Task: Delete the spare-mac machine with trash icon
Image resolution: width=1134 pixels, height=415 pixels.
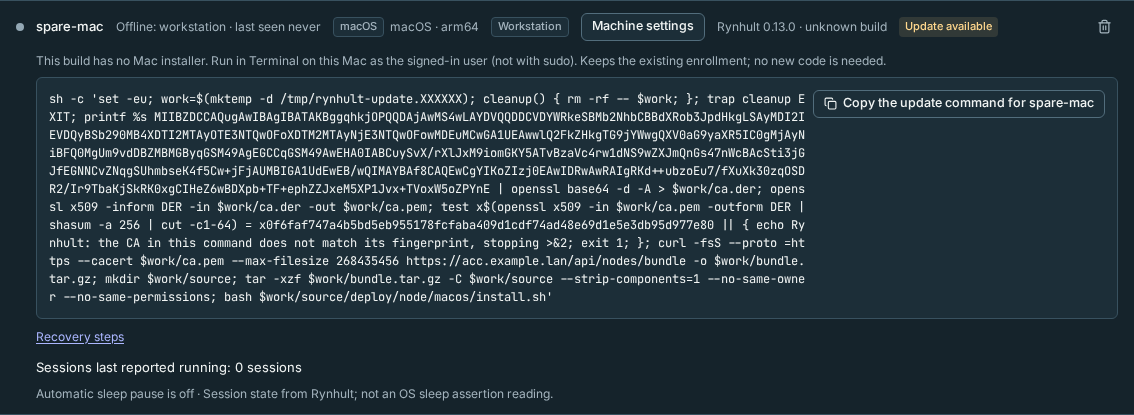Action: (x=1104, y=27)
